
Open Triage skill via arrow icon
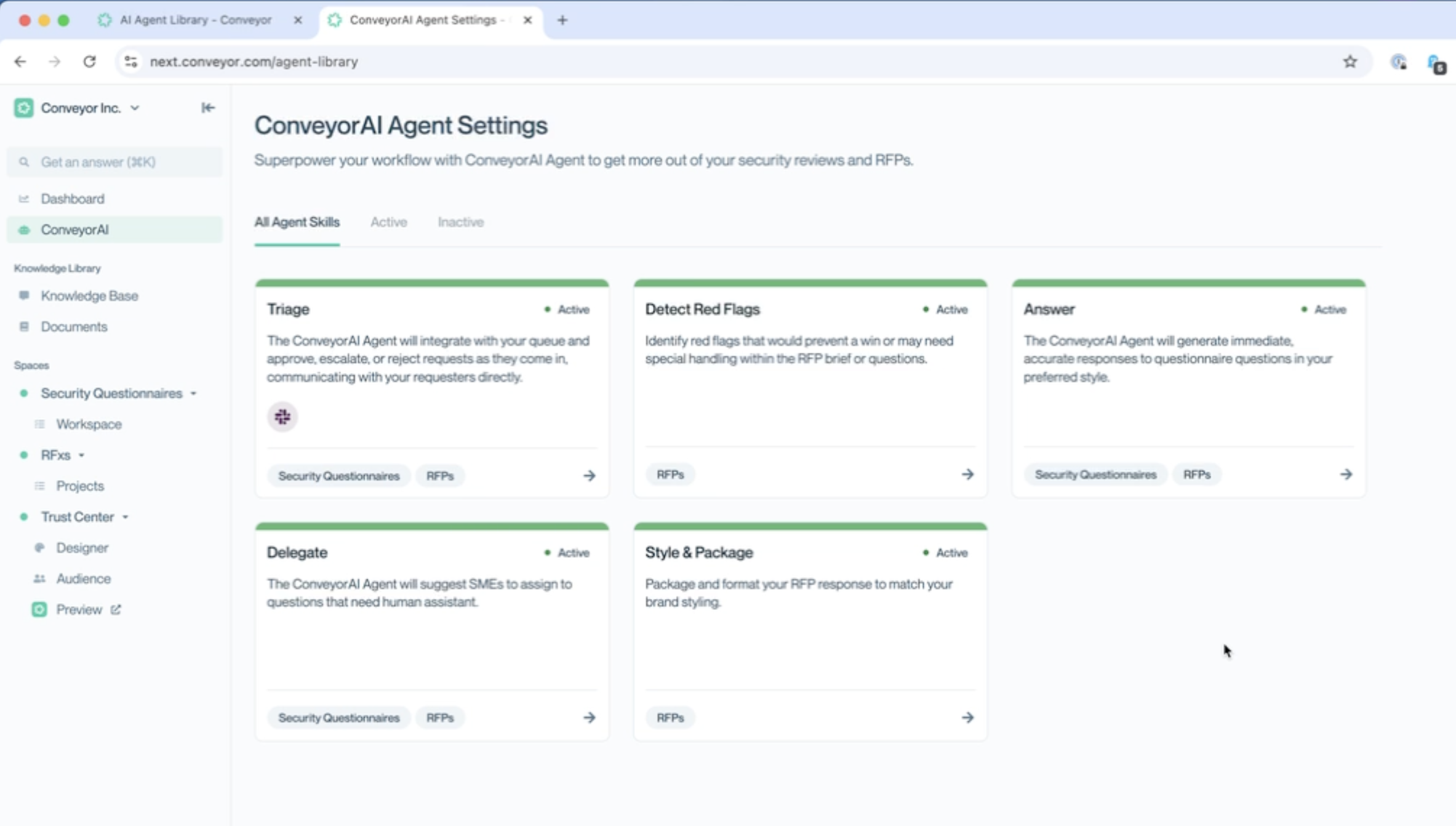pyautogui.click(x=589, y=475)
